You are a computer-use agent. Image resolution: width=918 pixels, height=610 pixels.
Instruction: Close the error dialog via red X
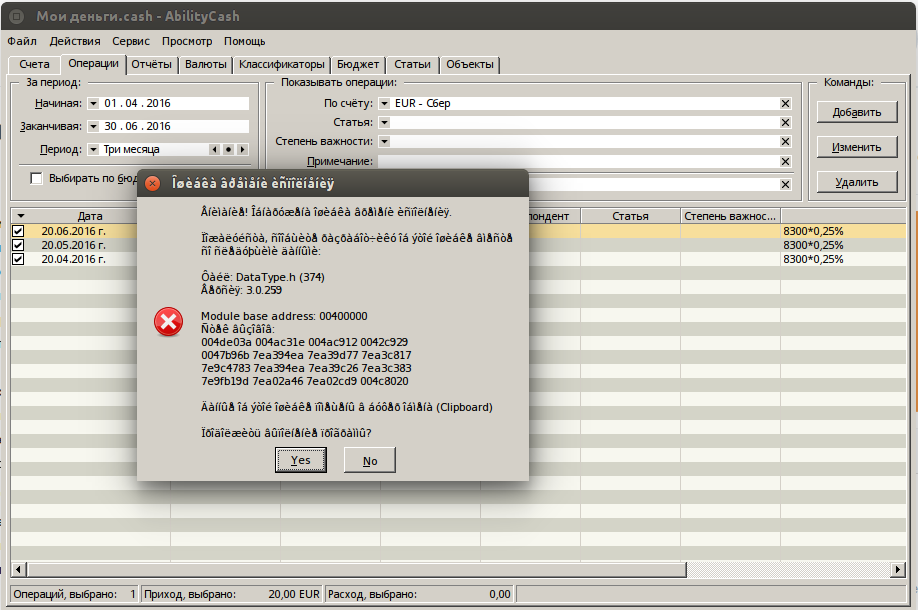pos(153,184)
